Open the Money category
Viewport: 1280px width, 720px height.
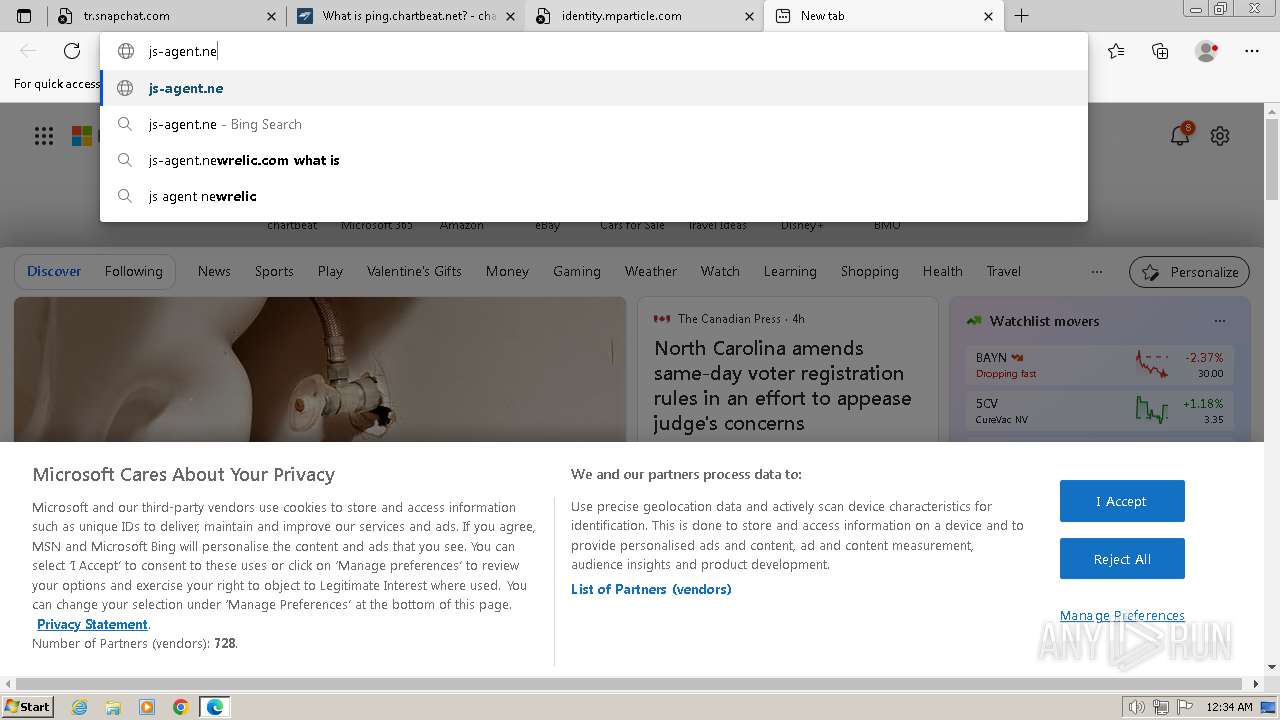click(507, 271)
